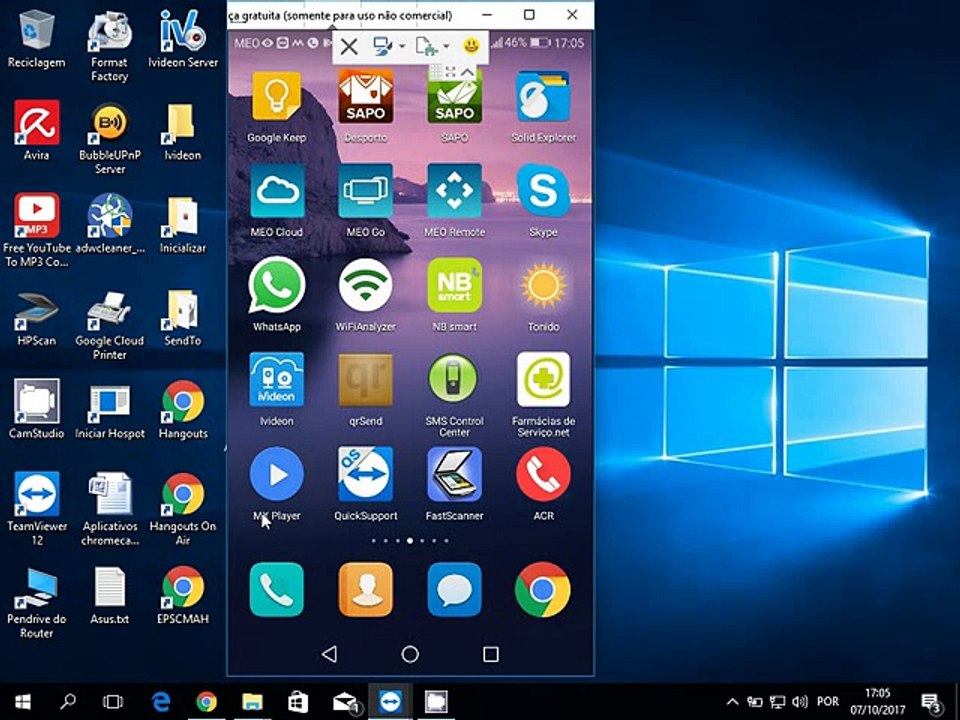960x720 pixels.
Task: Open FastScanner app
Action: point(454,474)
